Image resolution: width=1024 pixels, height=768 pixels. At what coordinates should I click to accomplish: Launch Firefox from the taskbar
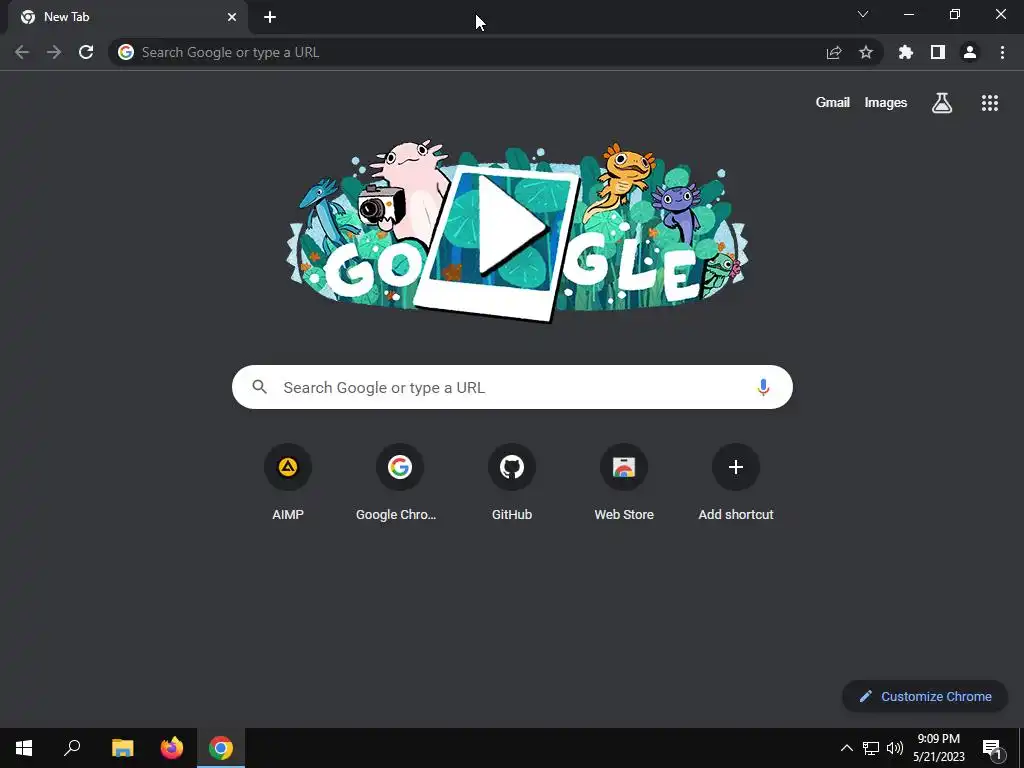[x=172, y=748]
